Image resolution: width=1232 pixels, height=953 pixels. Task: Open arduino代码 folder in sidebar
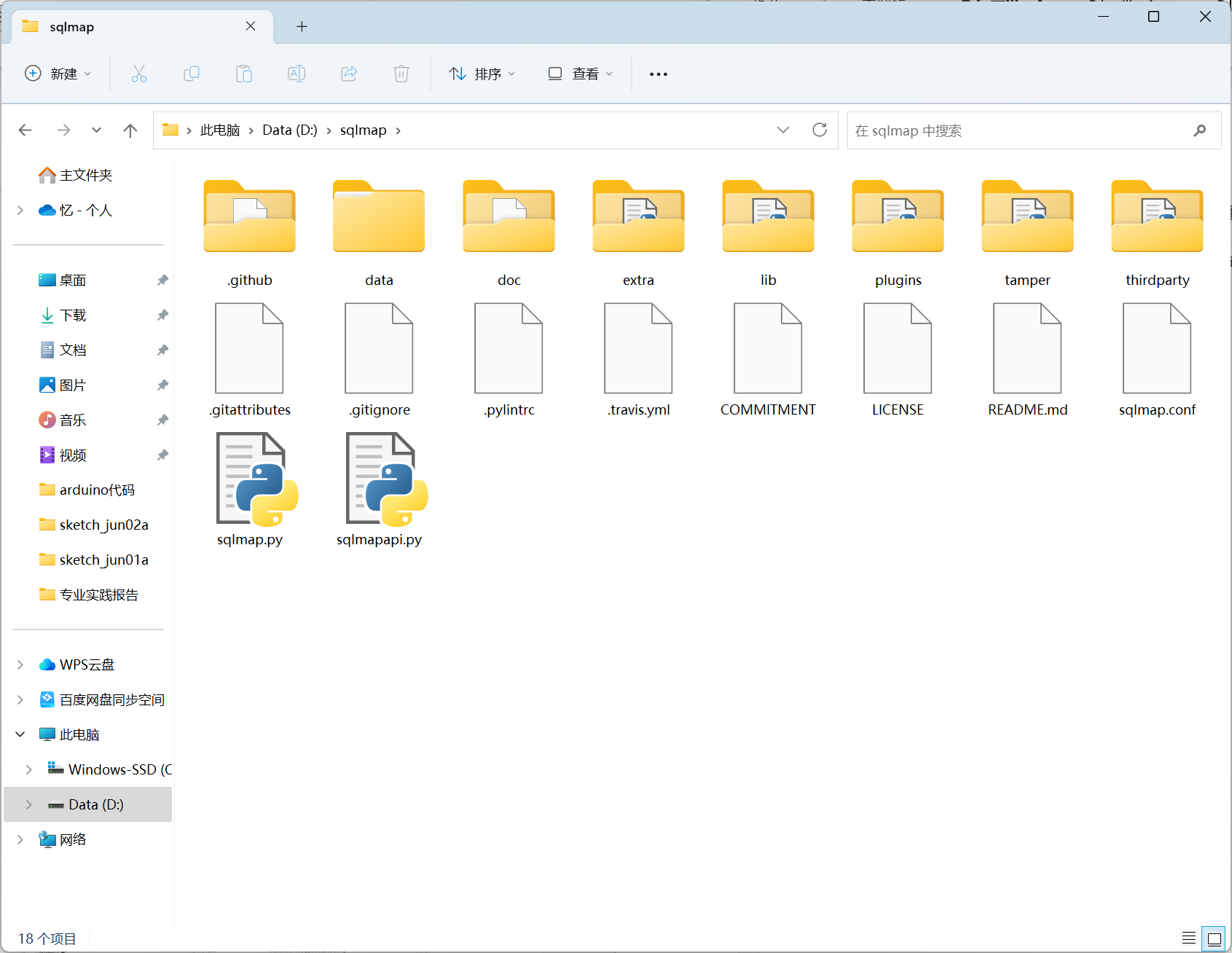click(87, 490)
